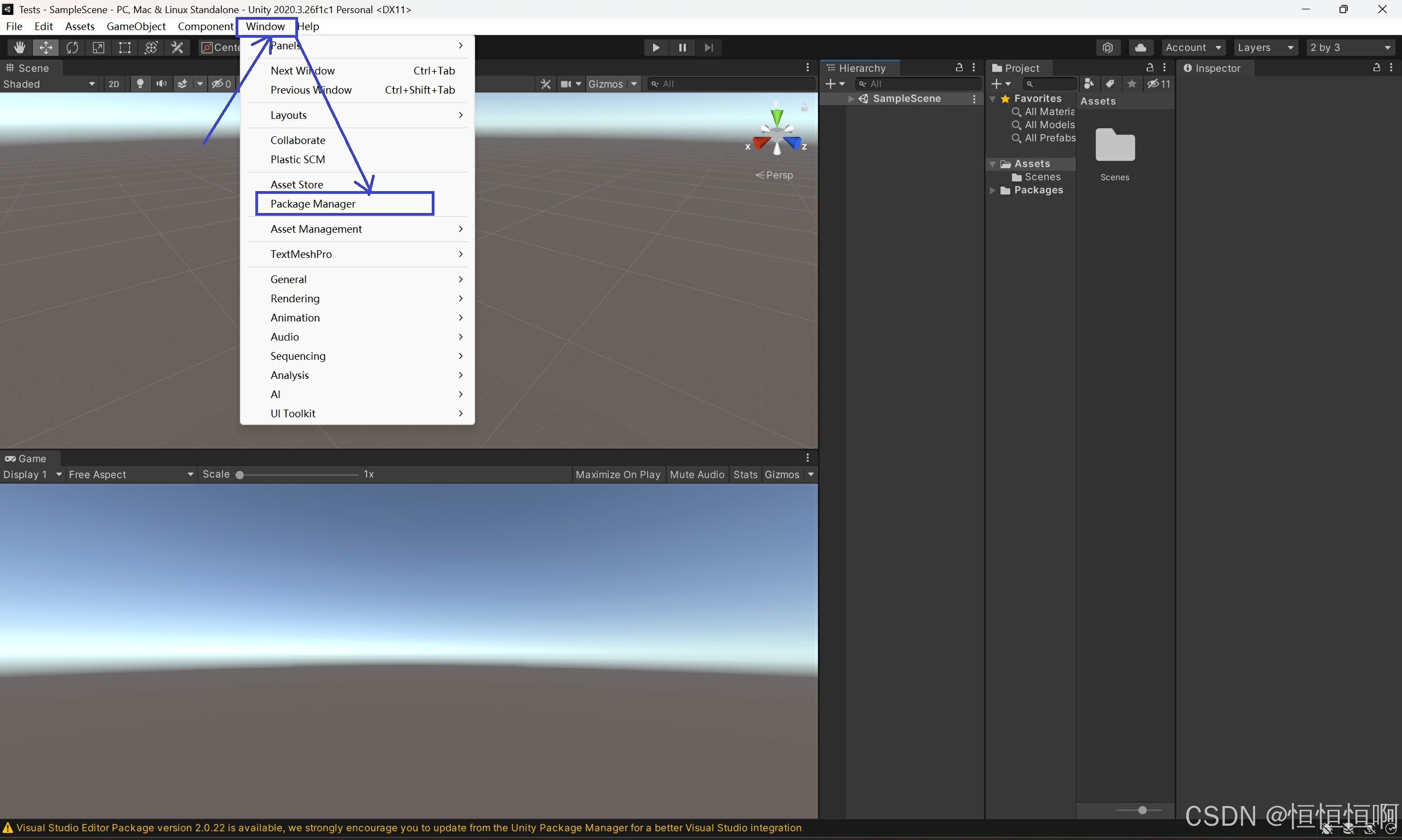This screenshot has width=1402, height=840.
Task: Click Package Manager menu entry
Action: (x=313, y=204)
